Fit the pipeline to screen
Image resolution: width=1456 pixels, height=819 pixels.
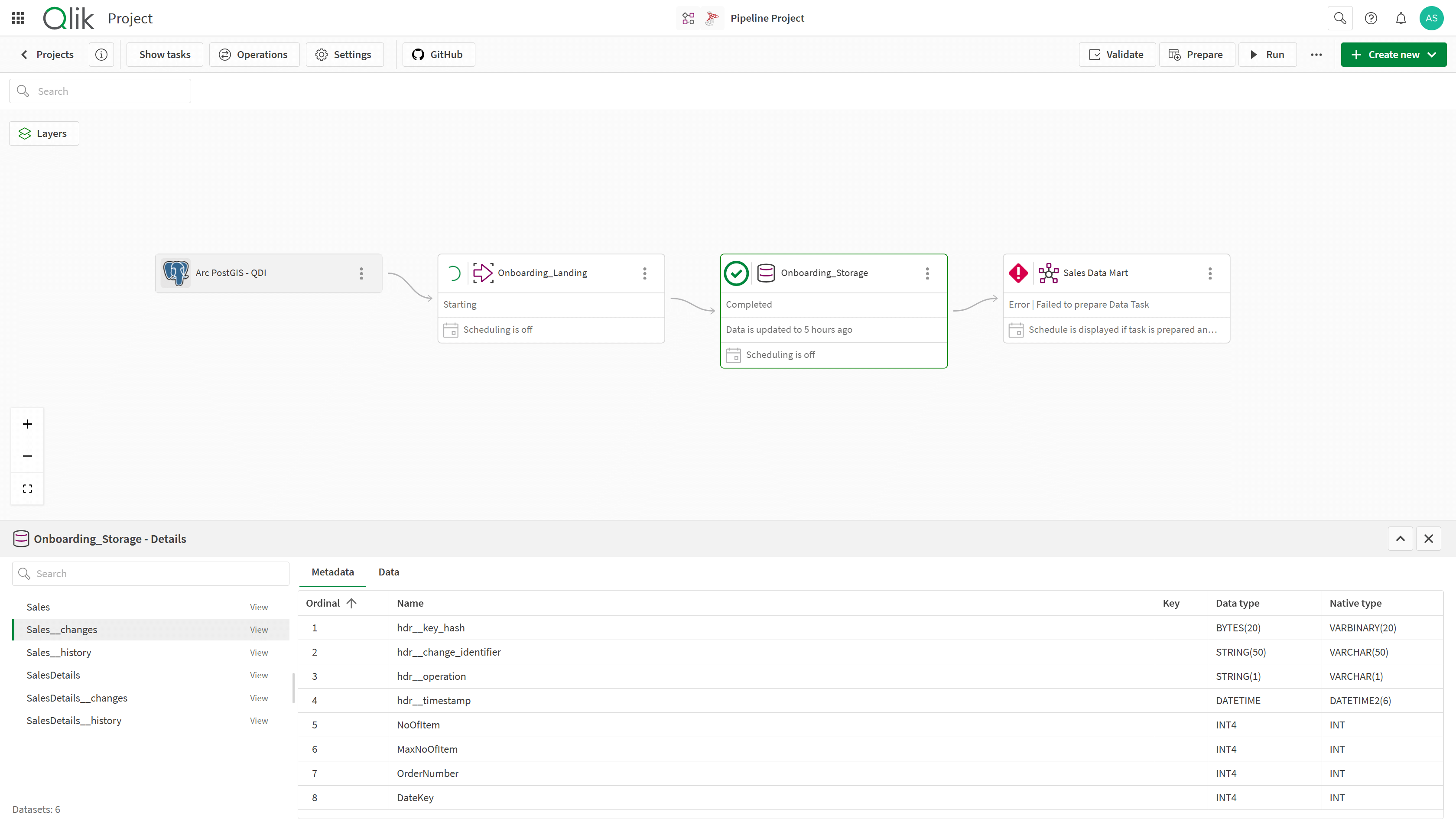27,488
